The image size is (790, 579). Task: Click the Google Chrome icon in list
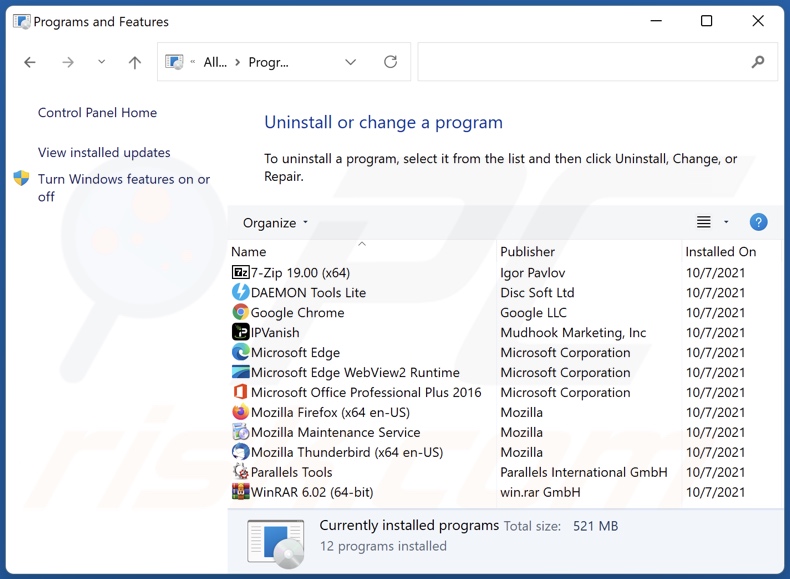point(240,313)
